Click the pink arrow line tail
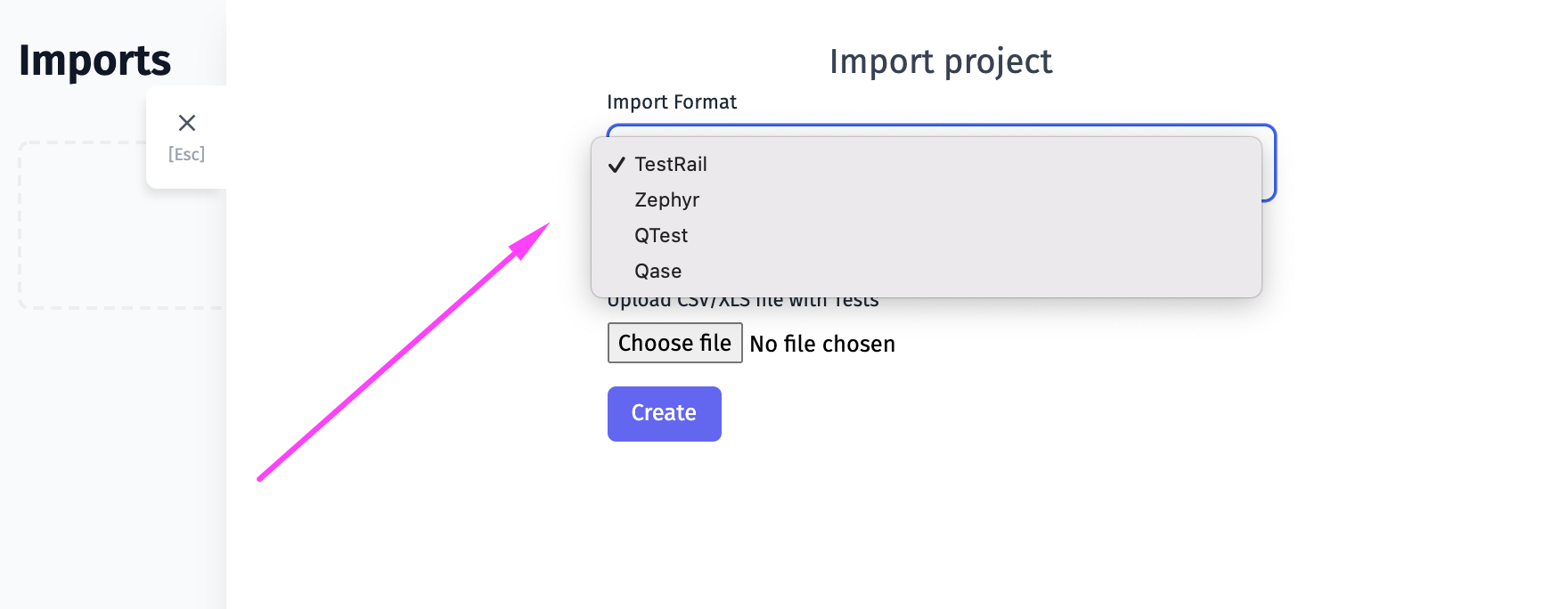This screenshot has width=1568, height=609. tap(261, 478)
